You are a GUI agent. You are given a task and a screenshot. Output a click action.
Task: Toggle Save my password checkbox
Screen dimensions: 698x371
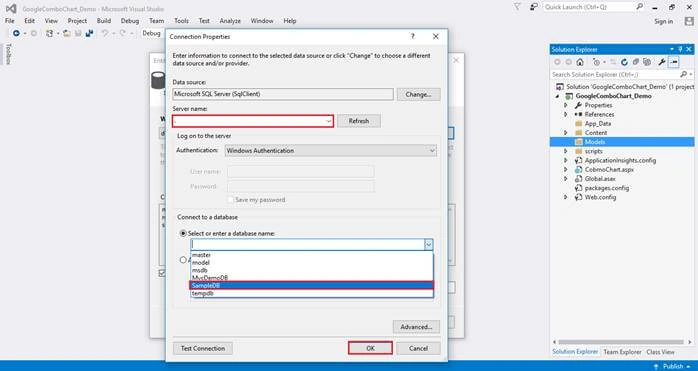(231, 200)
